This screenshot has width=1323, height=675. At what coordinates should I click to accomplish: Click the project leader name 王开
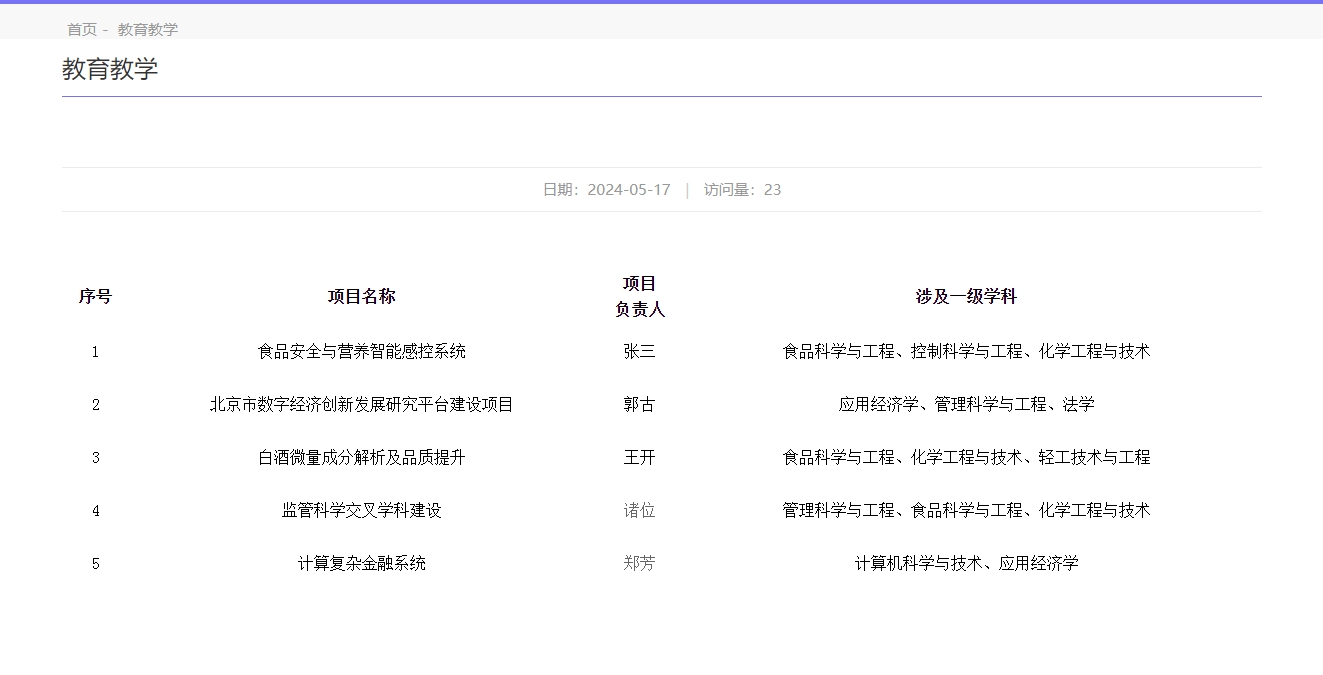coord(639,458)
